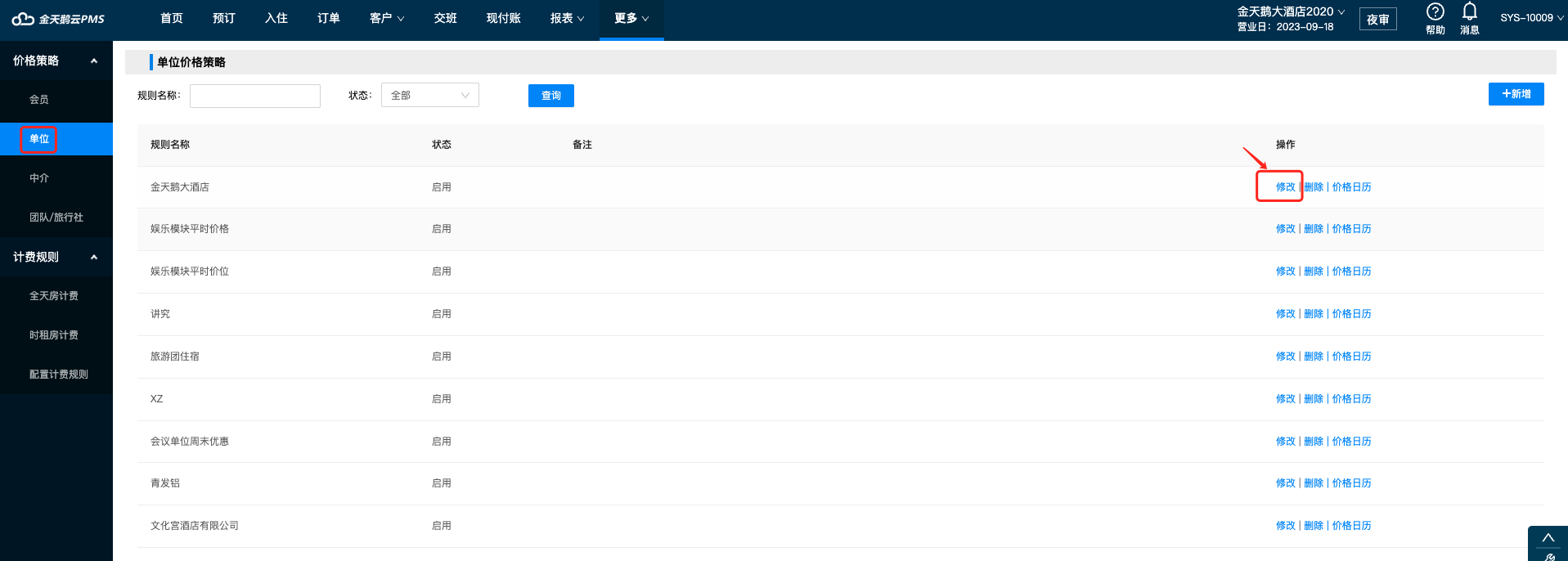Screen dimensions: 1568x561
Task: Click 启用 status in XZ row
Action: pyautogui.click(x=442, y=399)
